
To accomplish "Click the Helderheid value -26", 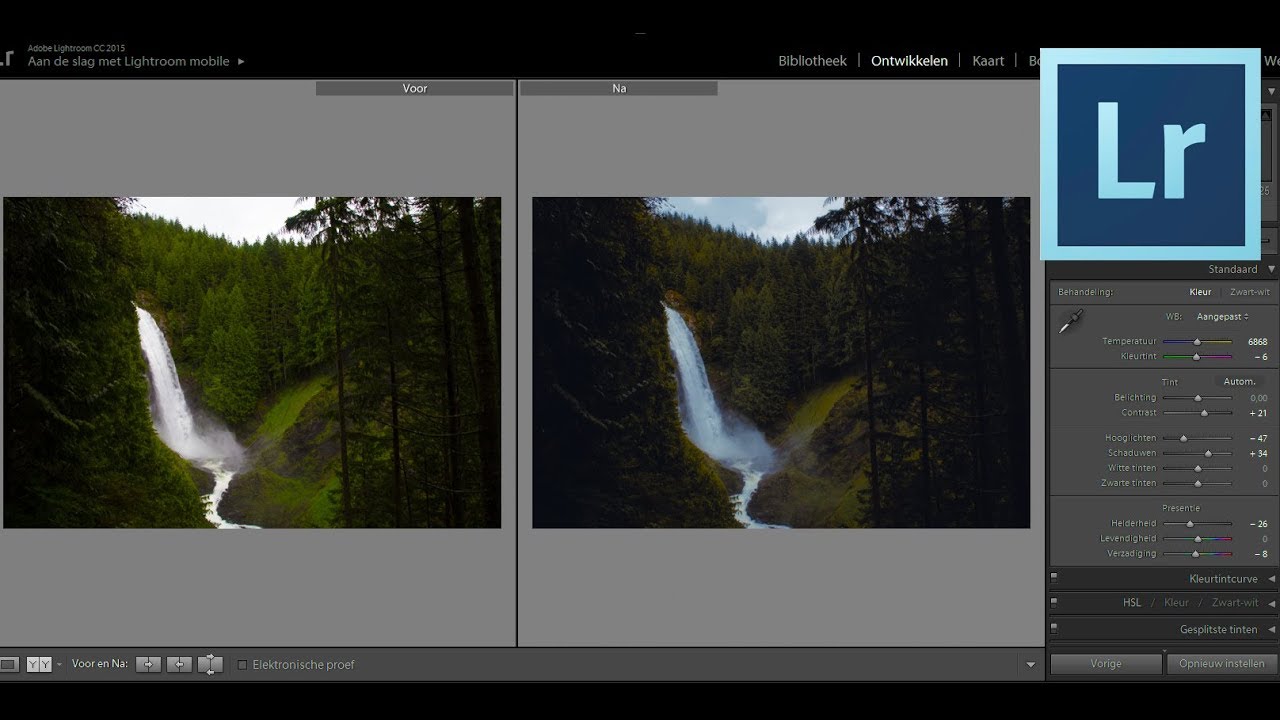I will [1258, 524].
